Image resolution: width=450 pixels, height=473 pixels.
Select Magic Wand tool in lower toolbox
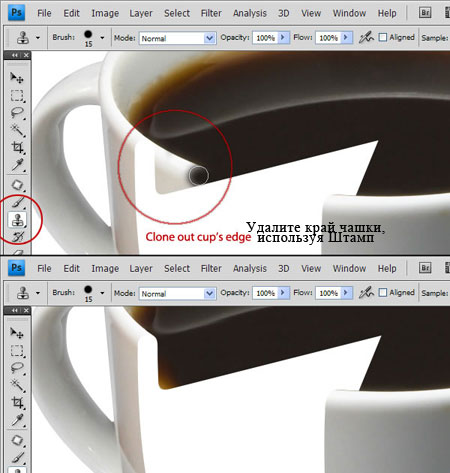pos(17,385)
